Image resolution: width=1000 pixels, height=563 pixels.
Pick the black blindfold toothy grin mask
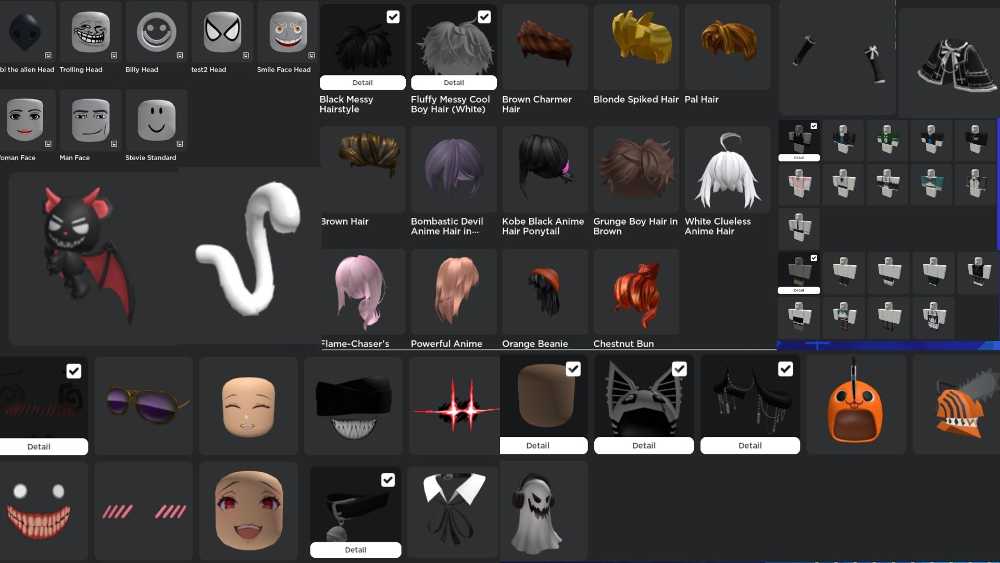(353, 406)
